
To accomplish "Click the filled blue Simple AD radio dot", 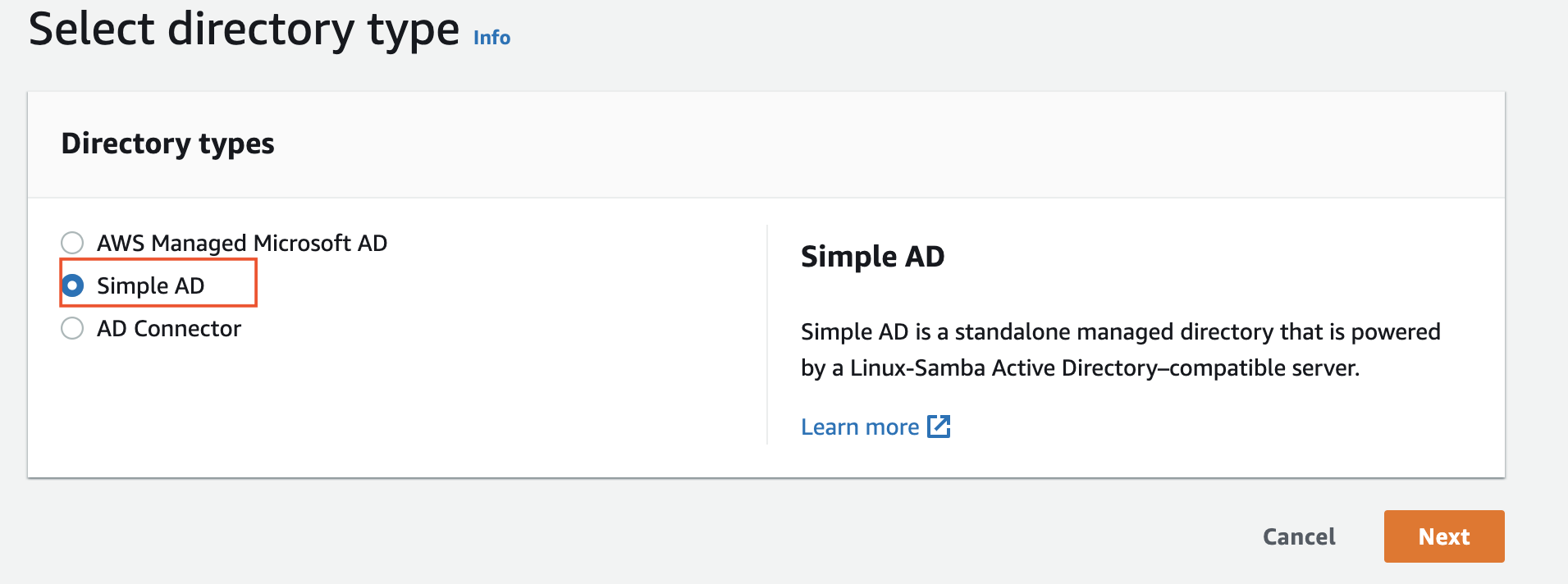I will coord(72,285).
